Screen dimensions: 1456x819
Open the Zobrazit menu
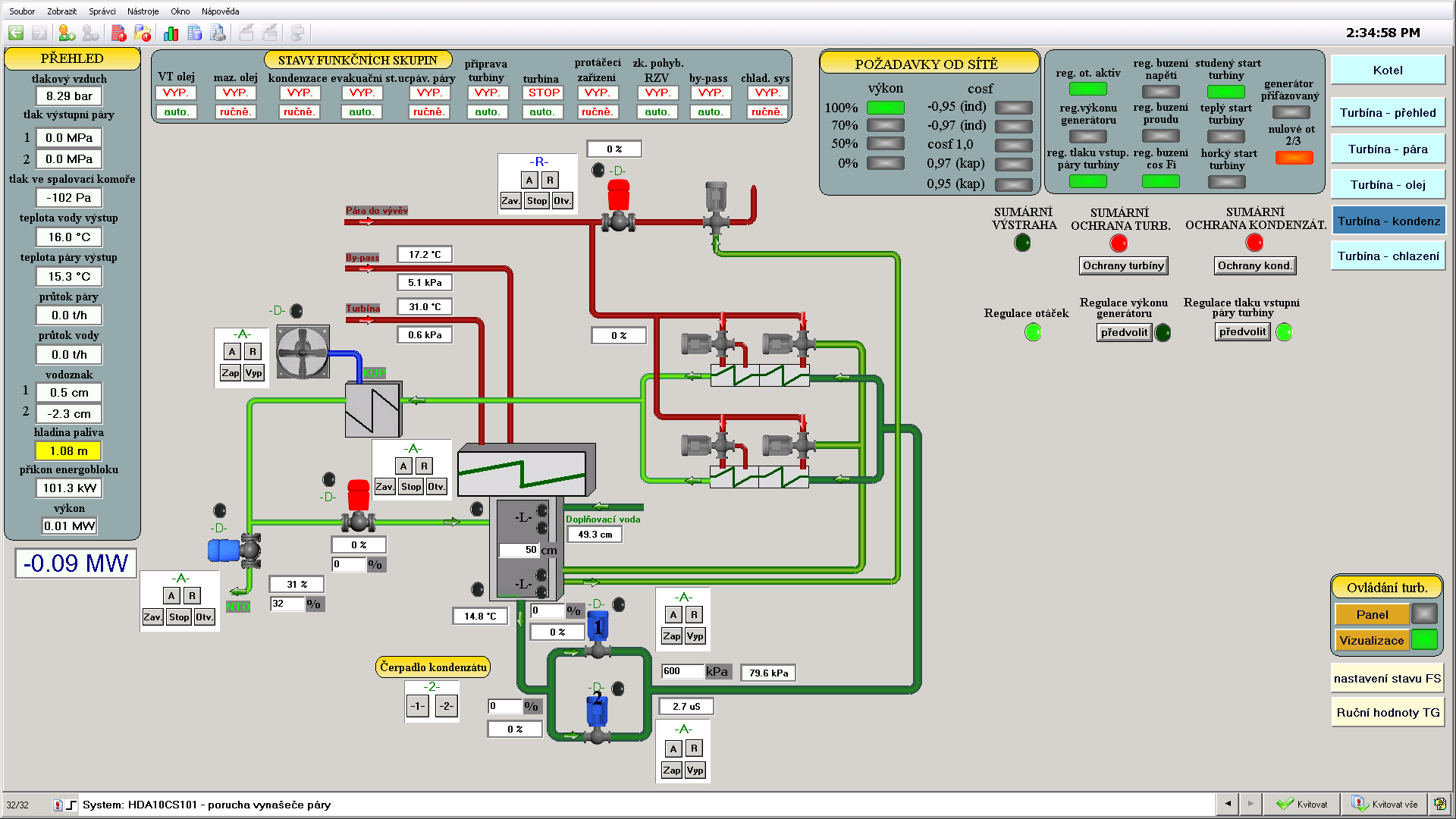pos(61,11)
